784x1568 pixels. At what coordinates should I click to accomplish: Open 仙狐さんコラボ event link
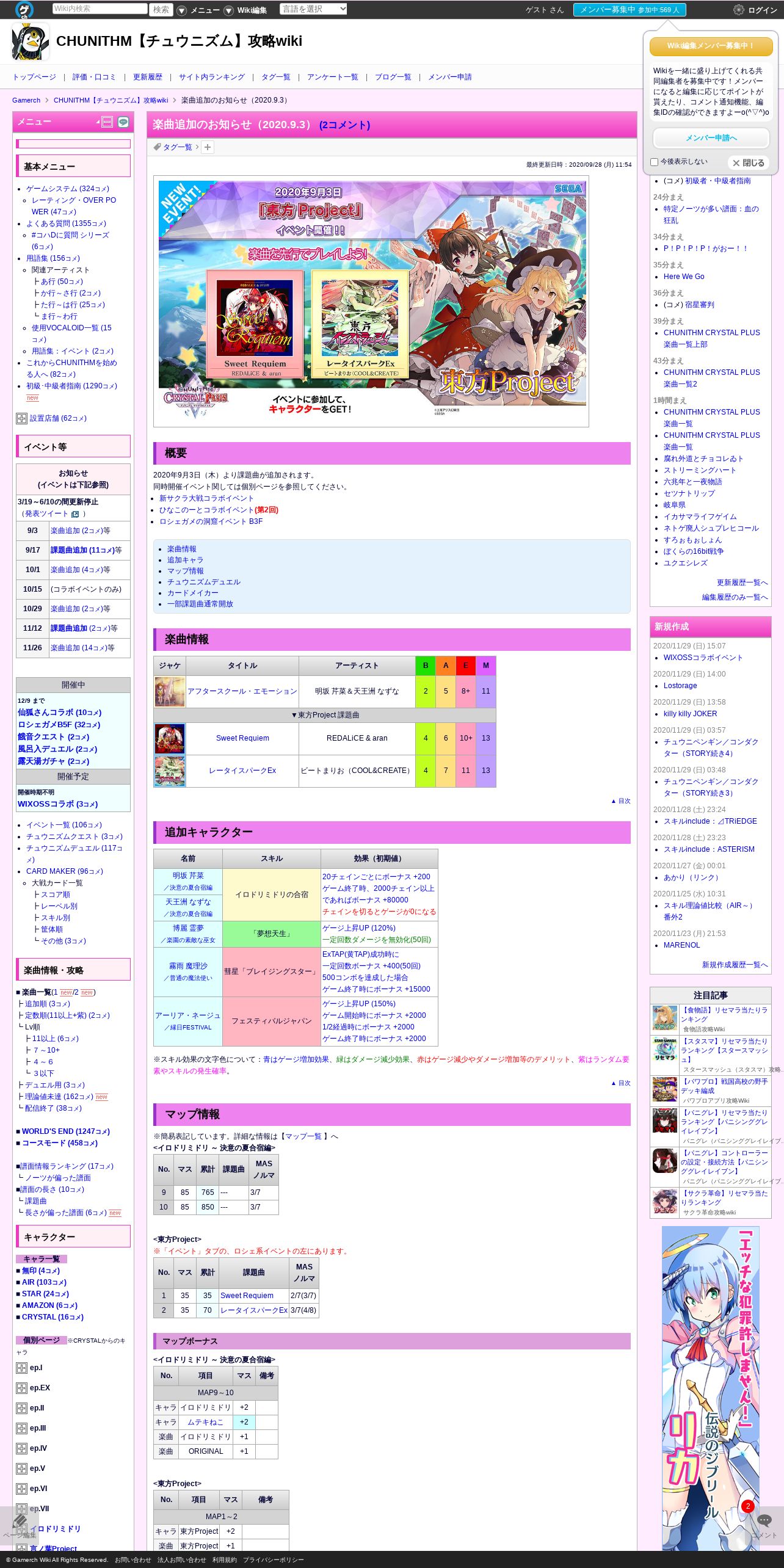(x=59, y=713)
